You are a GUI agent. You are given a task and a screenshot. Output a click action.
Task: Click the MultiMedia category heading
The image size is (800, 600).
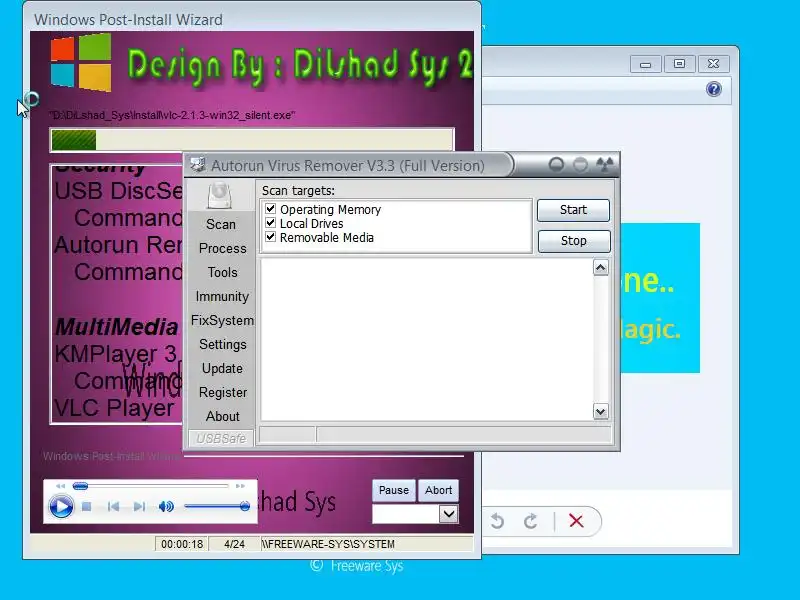click(x=116, y=327)
